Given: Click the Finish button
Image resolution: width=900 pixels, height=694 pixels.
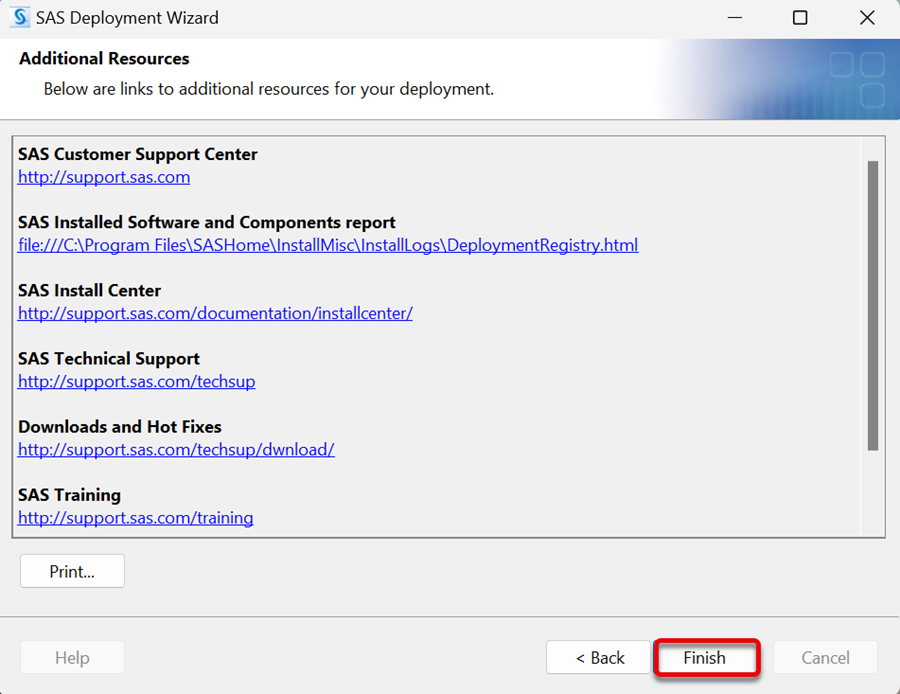Looking at the screenshot, I should [707, 657].
